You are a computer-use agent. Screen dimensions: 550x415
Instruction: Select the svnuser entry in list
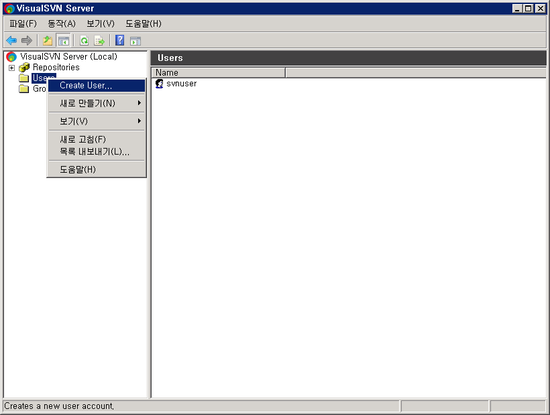pyautogui.click(x=181, y=83)
